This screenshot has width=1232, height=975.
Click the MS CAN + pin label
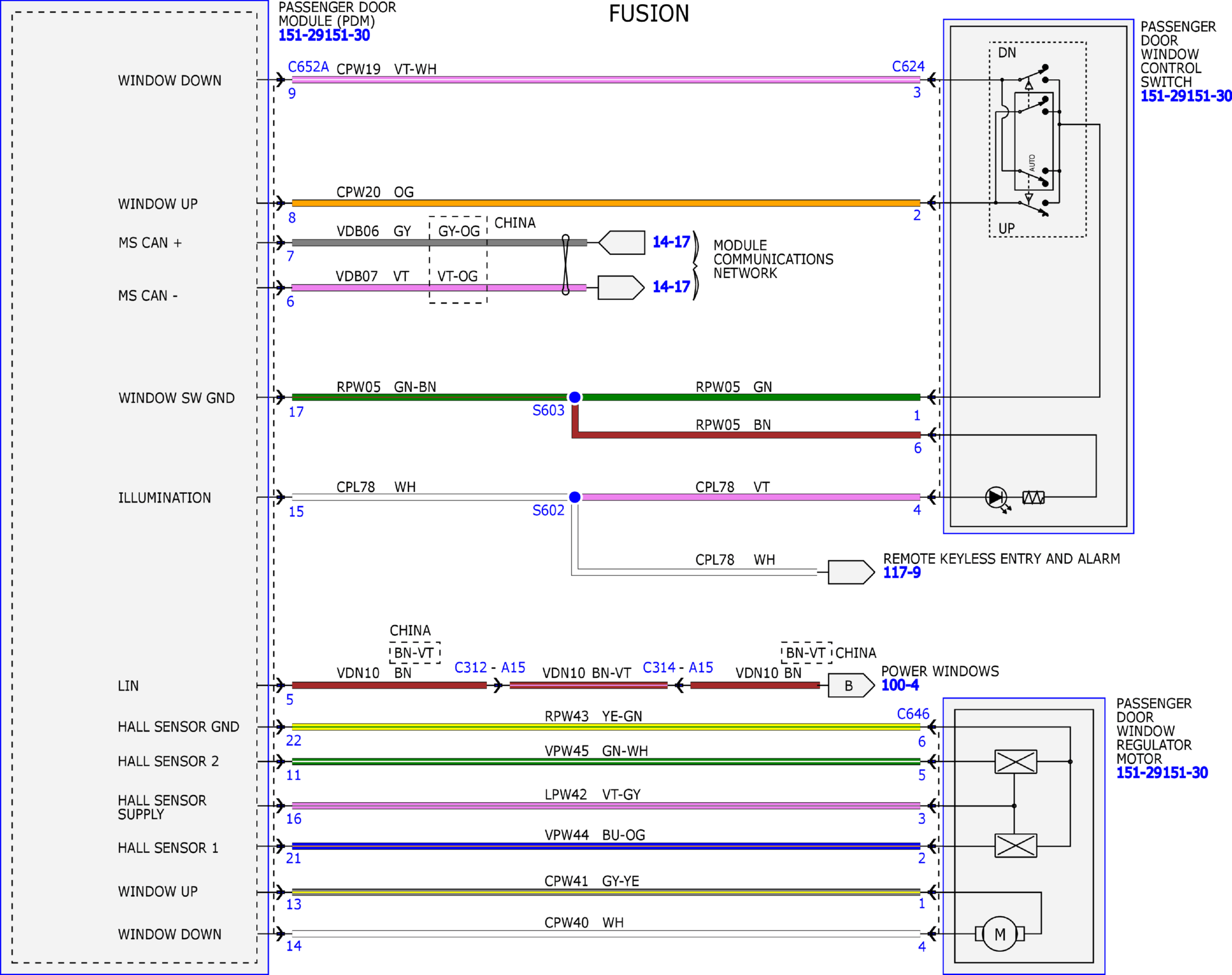[x=150, y=243]
